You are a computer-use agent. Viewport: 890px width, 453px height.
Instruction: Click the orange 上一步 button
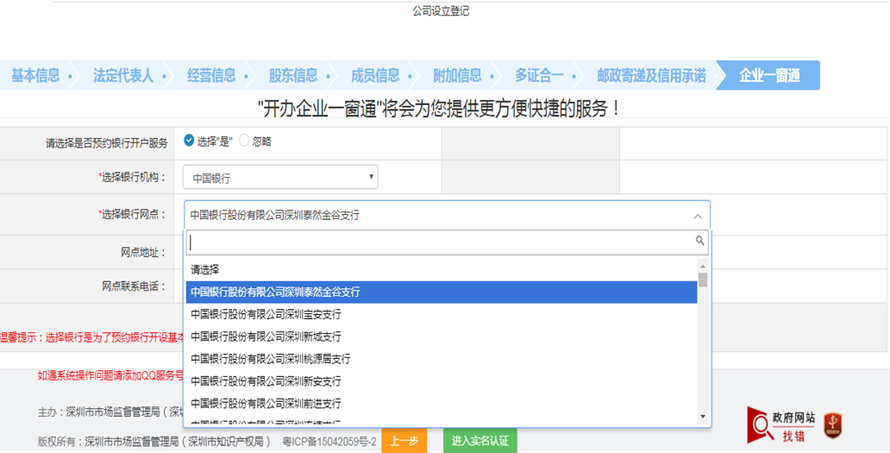pyautogui.click(x=404, y=440)
